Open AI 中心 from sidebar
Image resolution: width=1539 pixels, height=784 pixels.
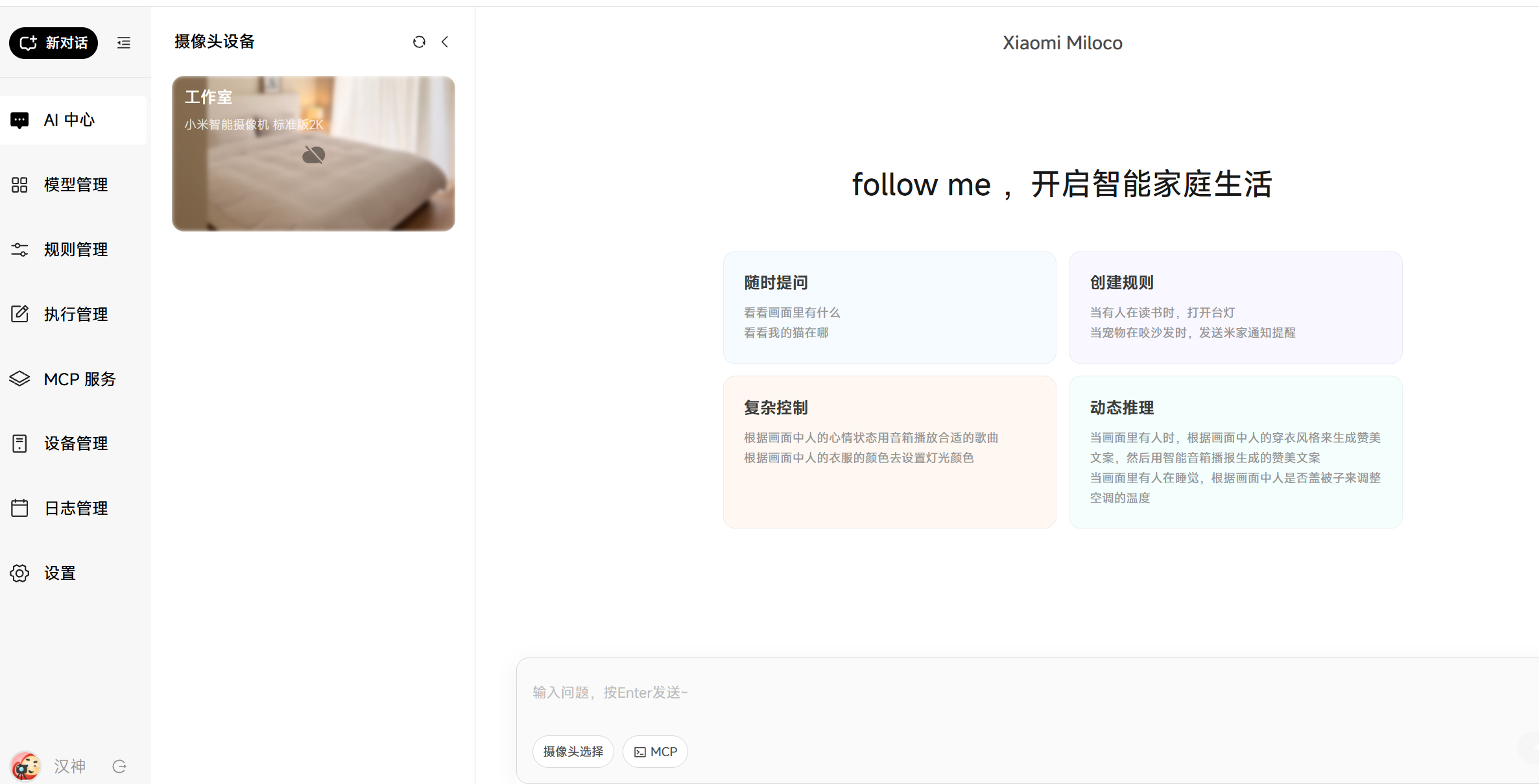[x=69, y=120]
